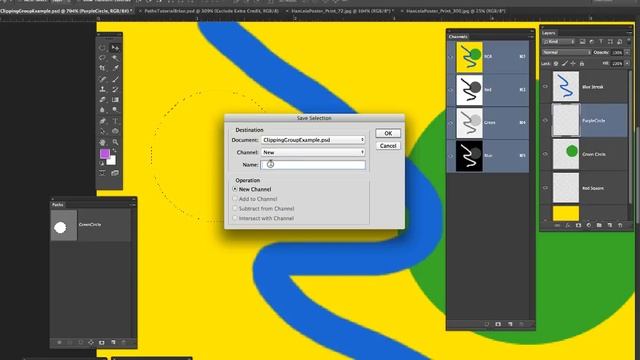Select the Add to Channel radio button
640x360 pixels.
pos(235,199)
